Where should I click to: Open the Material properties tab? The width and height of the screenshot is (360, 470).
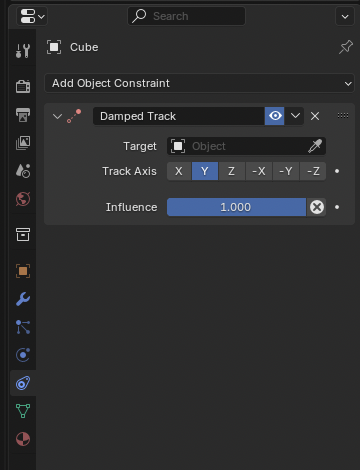(23, 439)
